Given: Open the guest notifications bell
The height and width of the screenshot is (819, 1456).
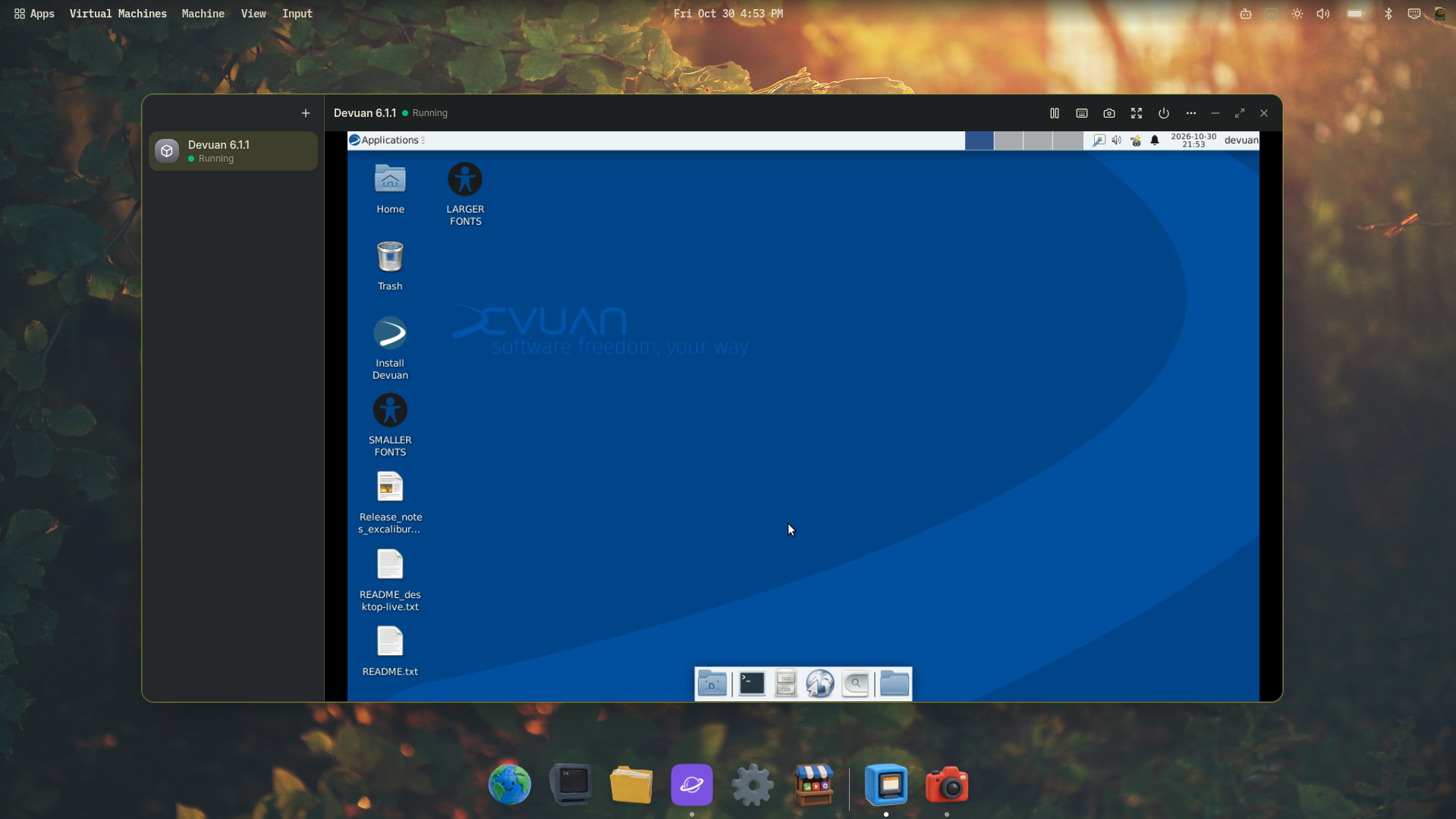Looking at the screenshot, I should point(1155,140).
